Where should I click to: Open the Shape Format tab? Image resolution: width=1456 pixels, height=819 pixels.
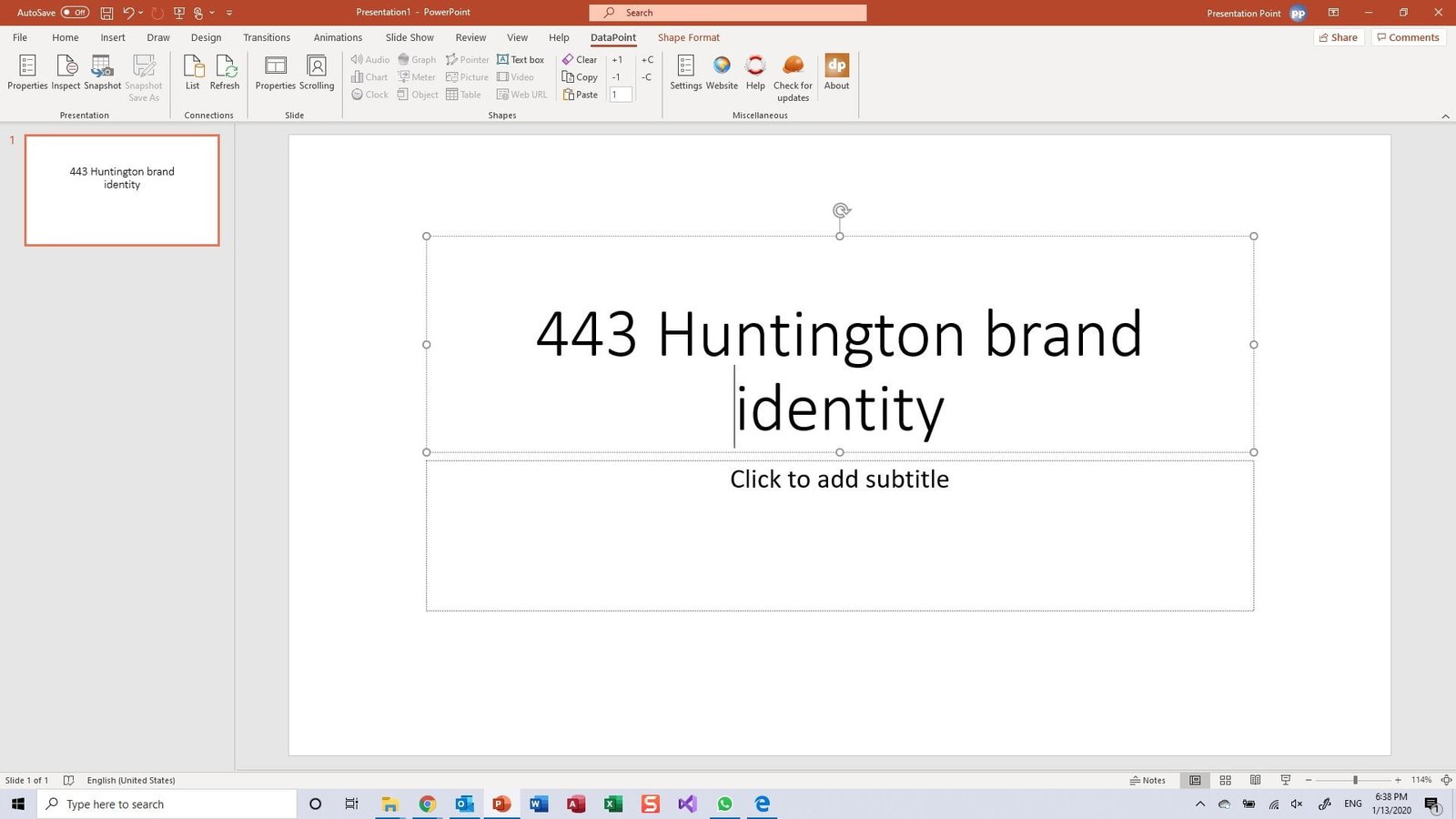(688, 37)
